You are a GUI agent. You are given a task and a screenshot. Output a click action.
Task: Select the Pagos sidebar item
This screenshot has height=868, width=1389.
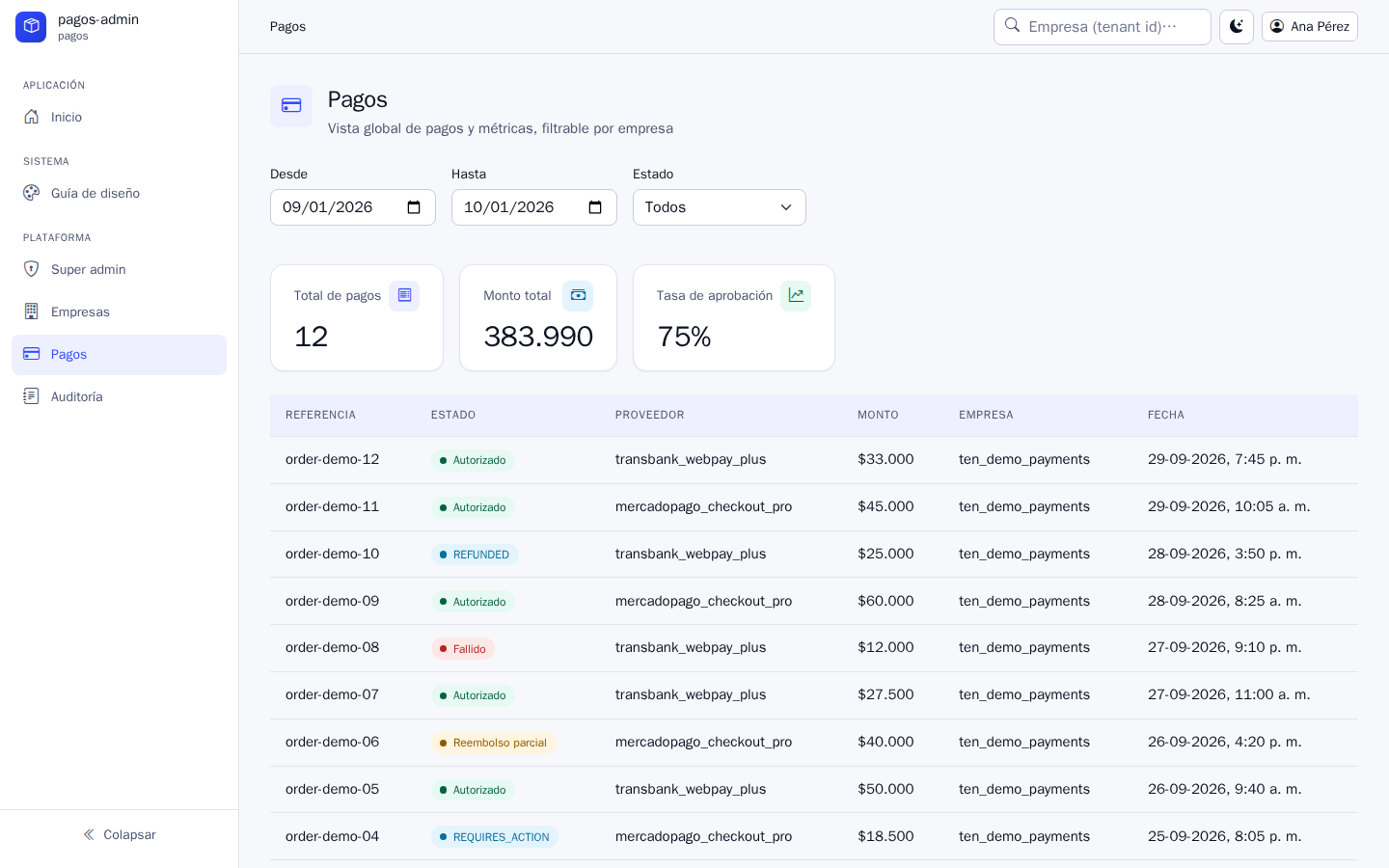119,354
